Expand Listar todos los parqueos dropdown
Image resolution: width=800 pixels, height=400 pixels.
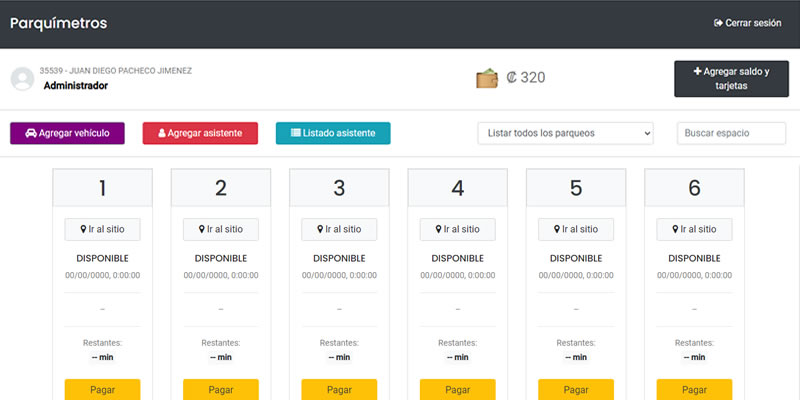tap(566, 133)
